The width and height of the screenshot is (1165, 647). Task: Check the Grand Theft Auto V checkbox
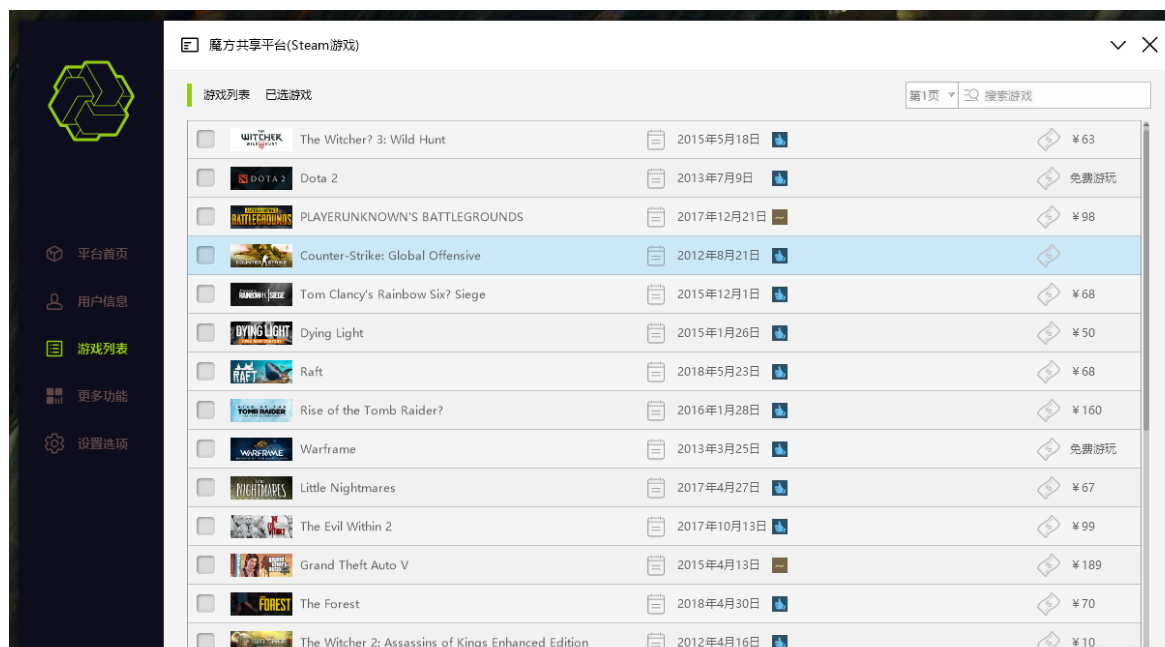(x=206, y=565)
